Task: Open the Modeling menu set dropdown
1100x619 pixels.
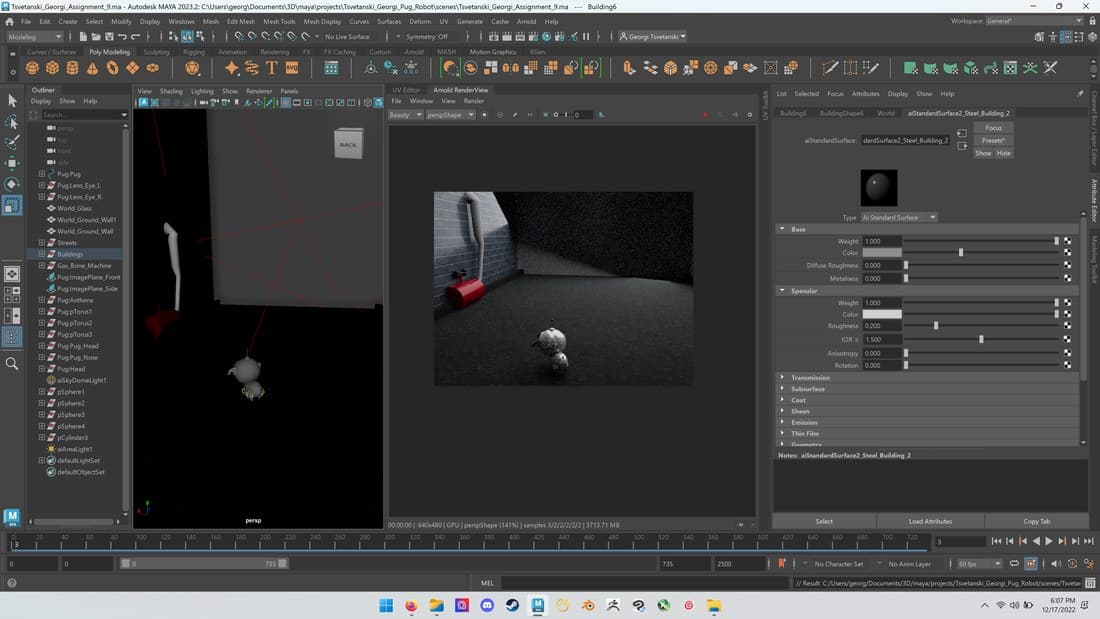Action: [35, 36]
